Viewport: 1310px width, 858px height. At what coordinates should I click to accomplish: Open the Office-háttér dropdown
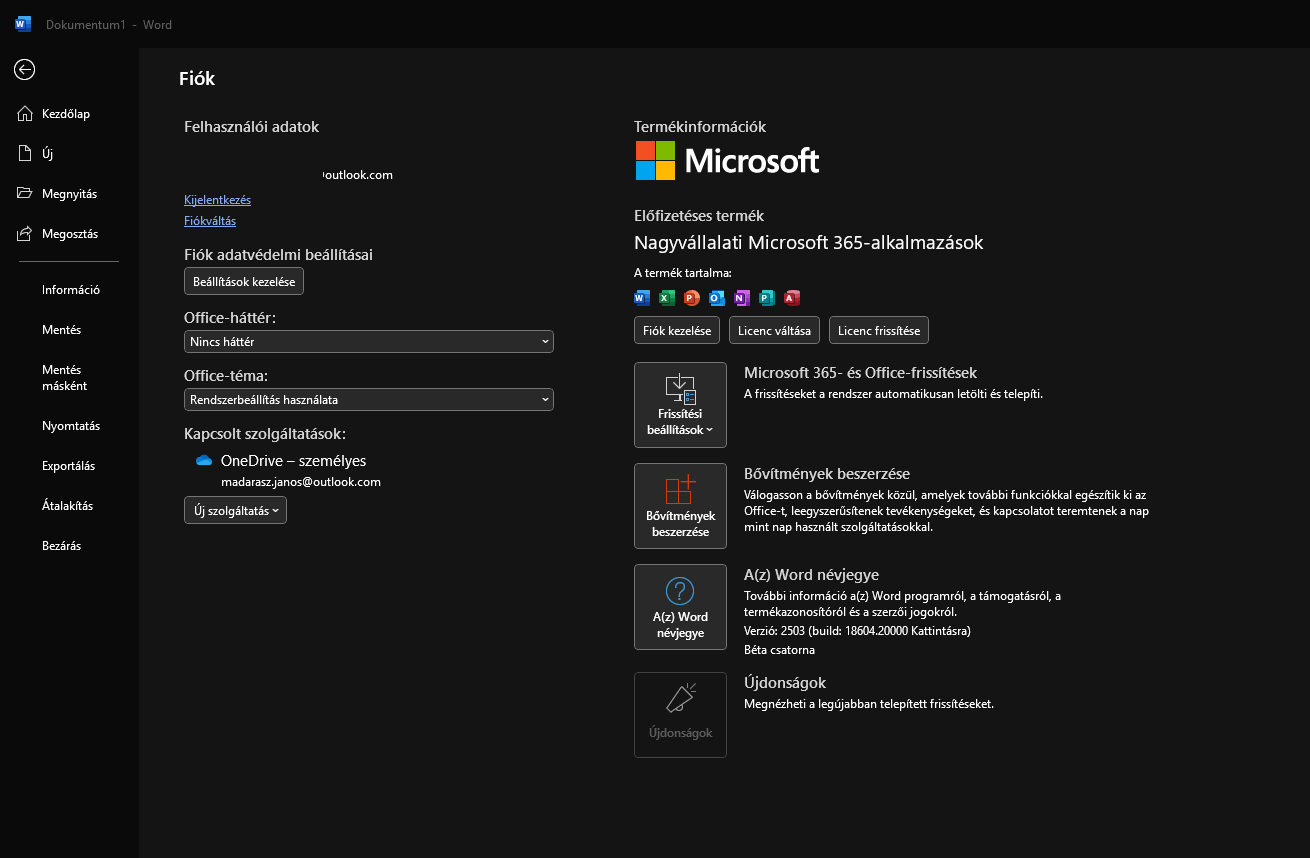[x=369, y=342]
